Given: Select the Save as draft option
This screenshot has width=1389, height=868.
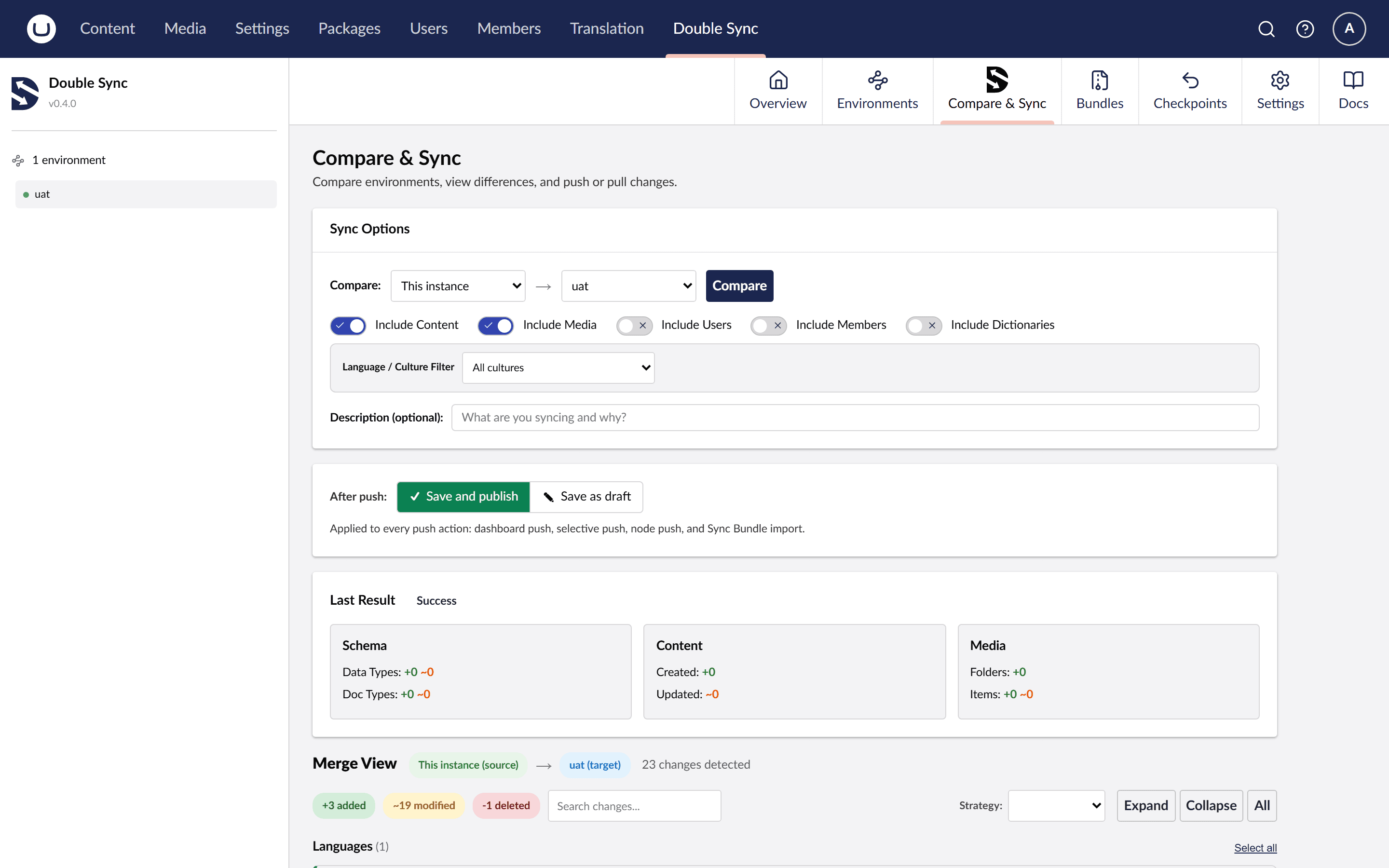Looking at the screenshot, I should click(x=586, y=497).
